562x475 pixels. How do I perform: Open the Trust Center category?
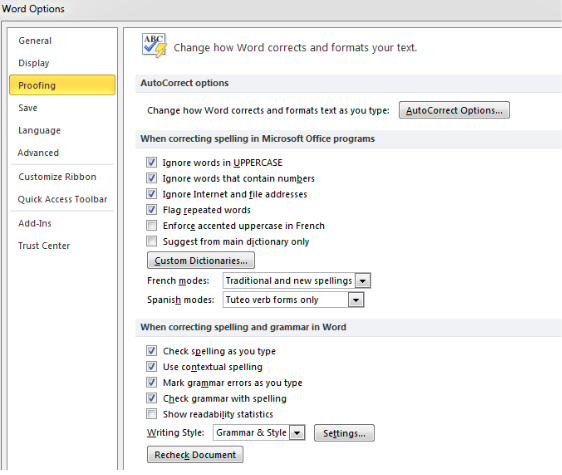pos(44,246)
